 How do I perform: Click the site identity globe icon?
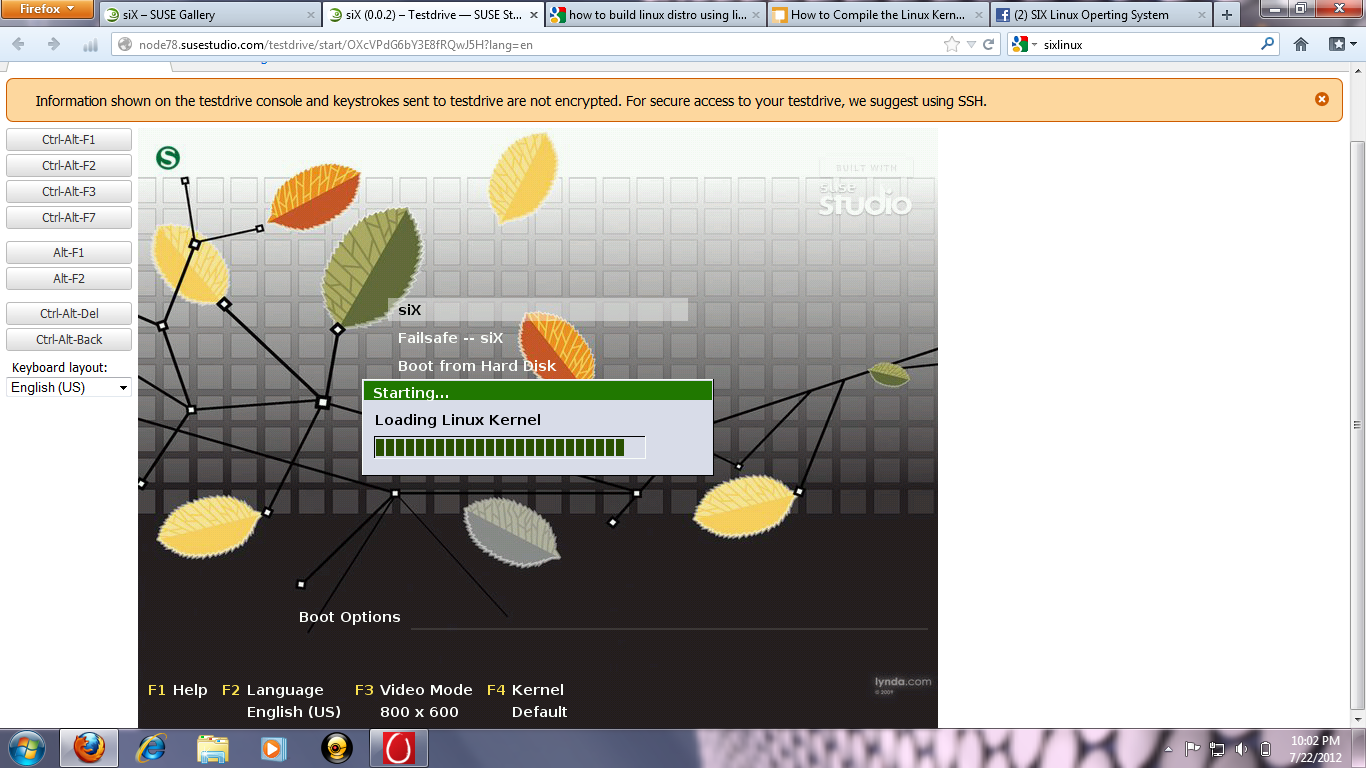(x=124, y=44)
